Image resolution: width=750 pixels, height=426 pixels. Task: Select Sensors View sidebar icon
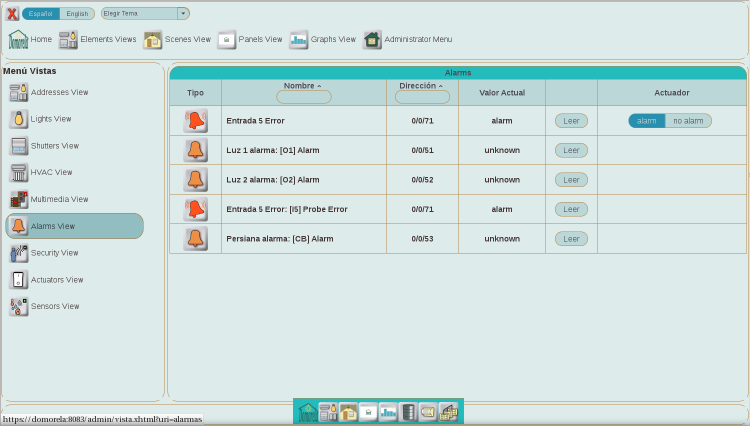point(19,306)
